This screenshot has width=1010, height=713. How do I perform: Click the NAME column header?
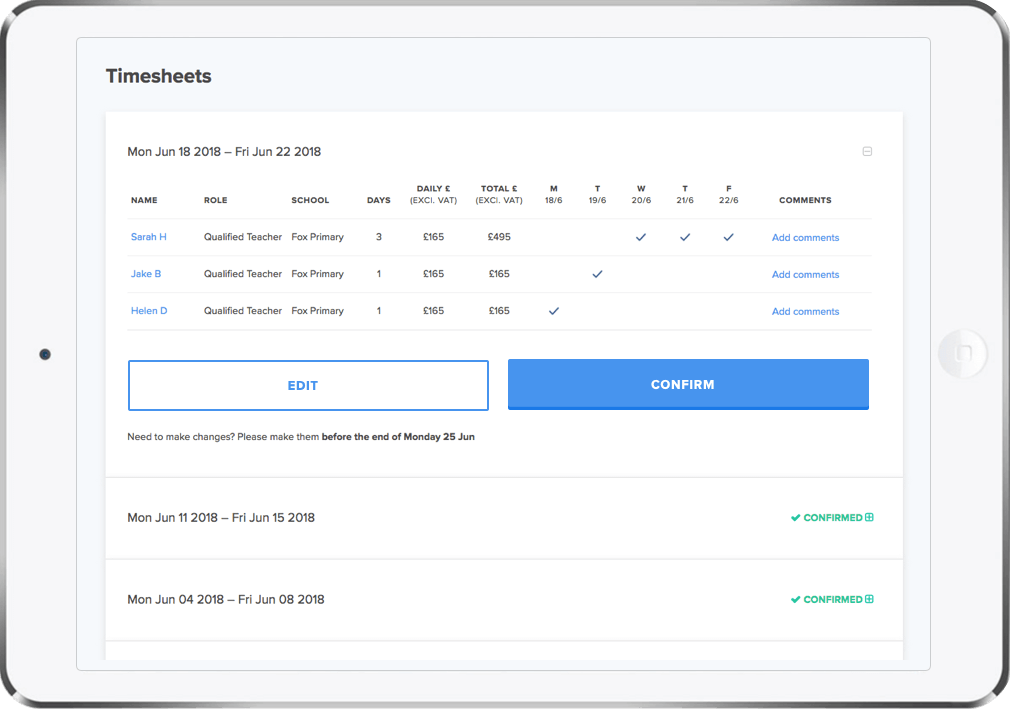click(144, 200)
